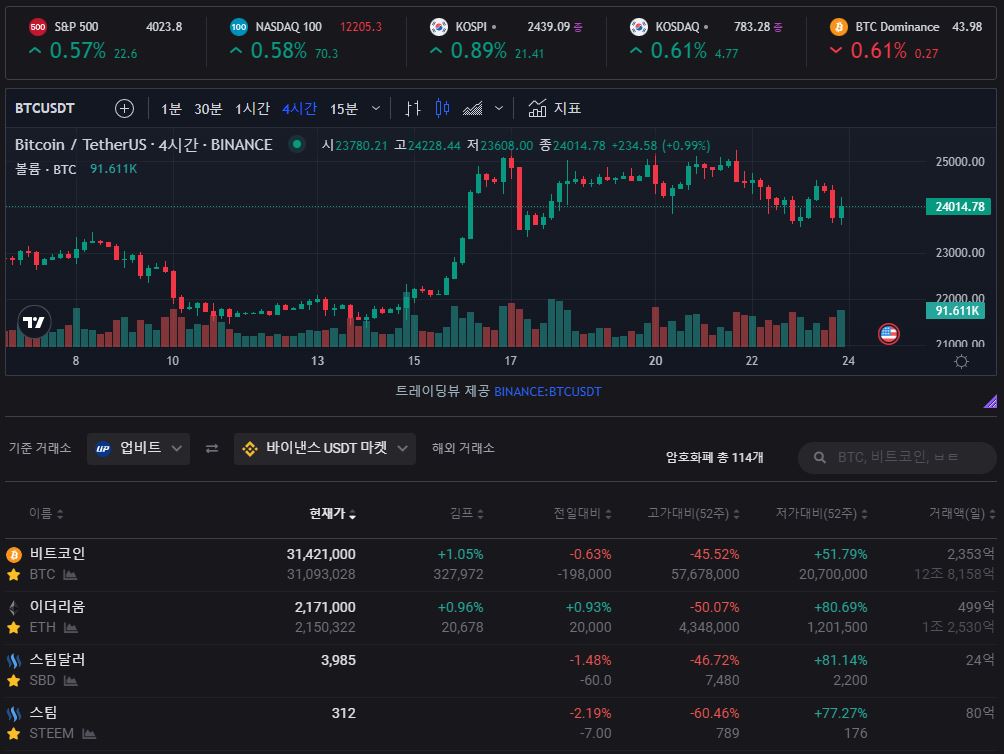Image resolution: width=1004 pixels, height=754 pixels.
Task: Select the 1분 timeframe
Action: click(171, 109)
